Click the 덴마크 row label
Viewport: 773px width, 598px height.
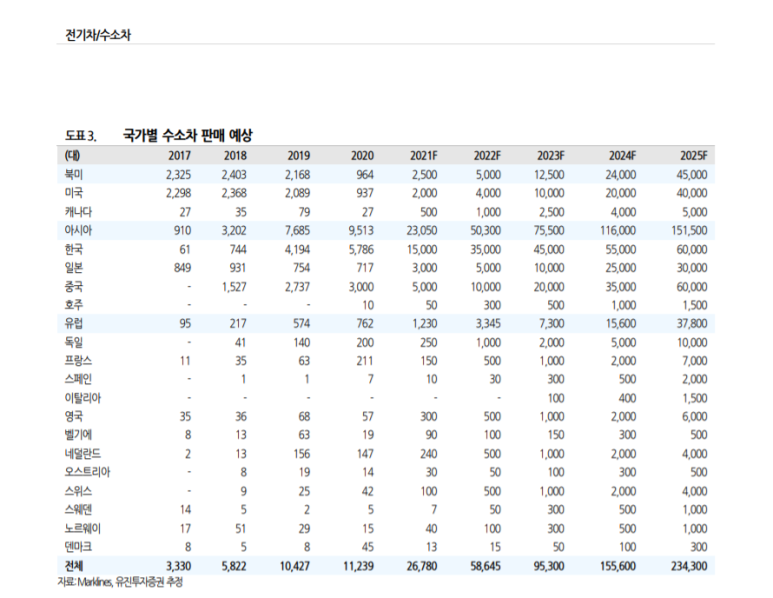coord(78,547)
